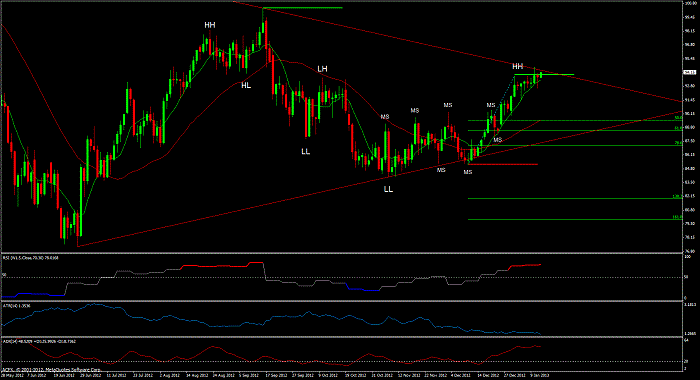Select the 161.8 Fibonacci extension level label
700x380 pixels.
677,217
